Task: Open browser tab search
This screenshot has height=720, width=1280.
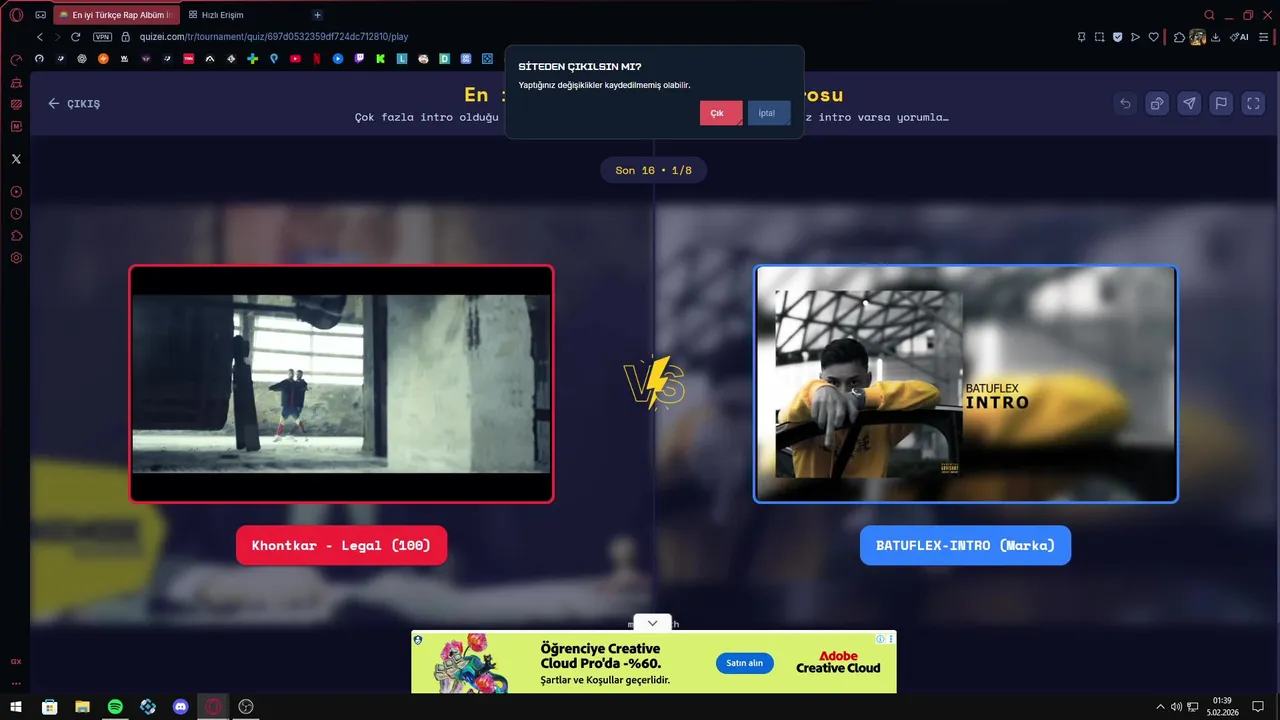Action: 1209,15
